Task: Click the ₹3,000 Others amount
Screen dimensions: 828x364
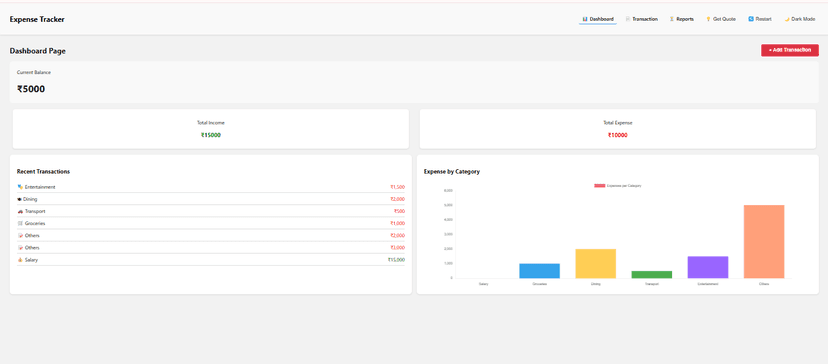Action: [x=397, y=248]
